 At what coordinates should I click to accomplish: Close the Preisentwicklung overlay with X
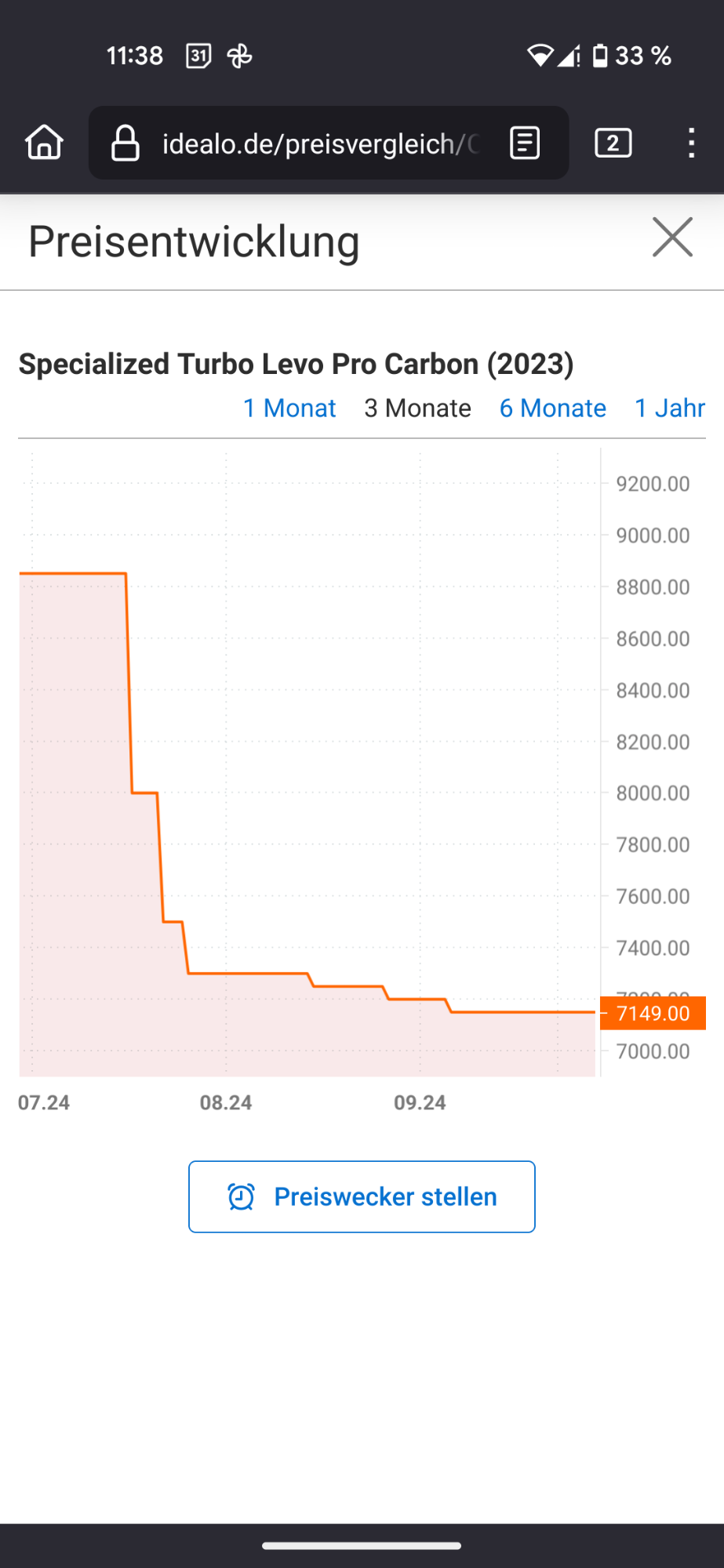pos(672,238)
